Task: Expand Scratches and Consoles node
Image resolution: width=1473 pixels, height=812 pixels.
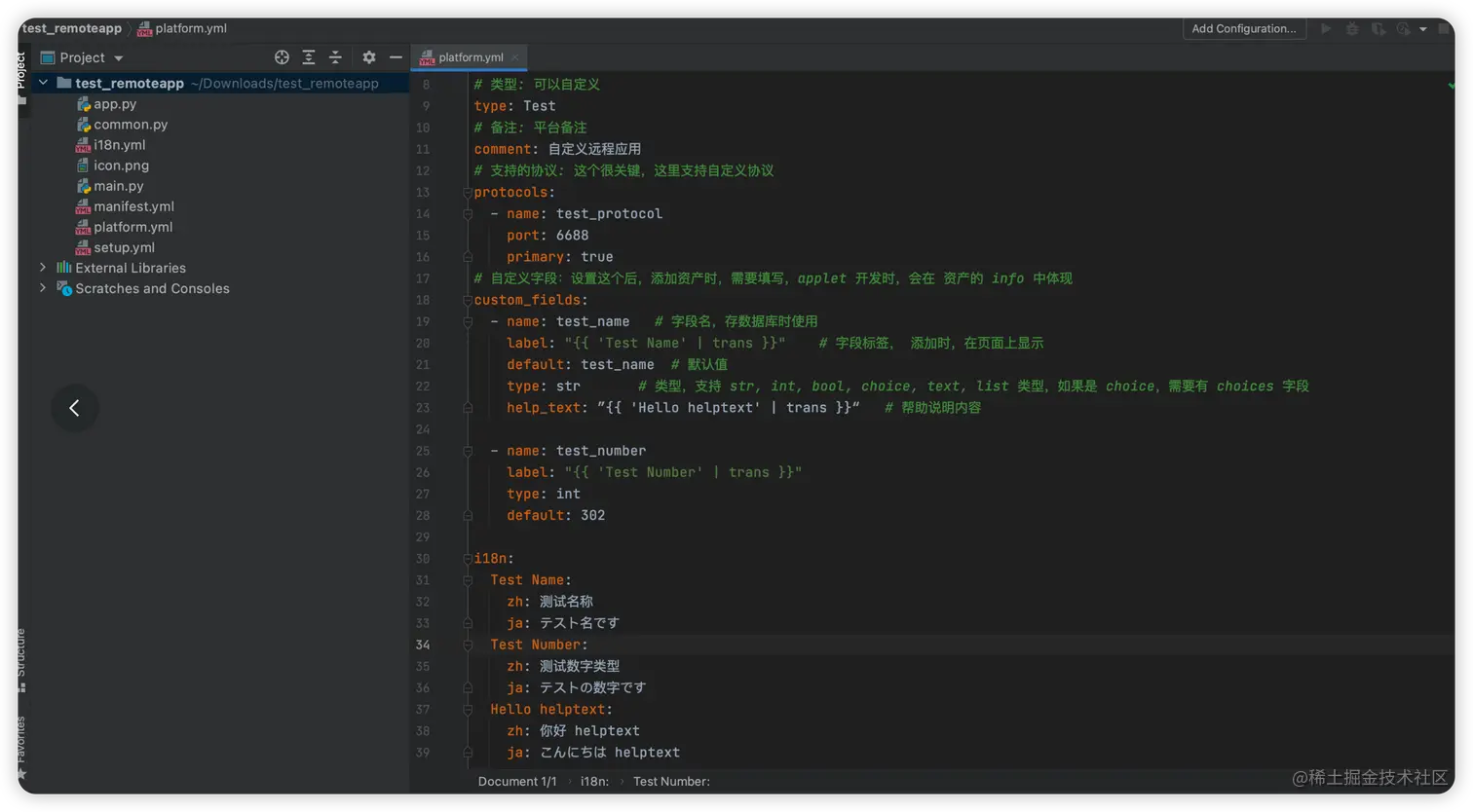Action: 43,287
